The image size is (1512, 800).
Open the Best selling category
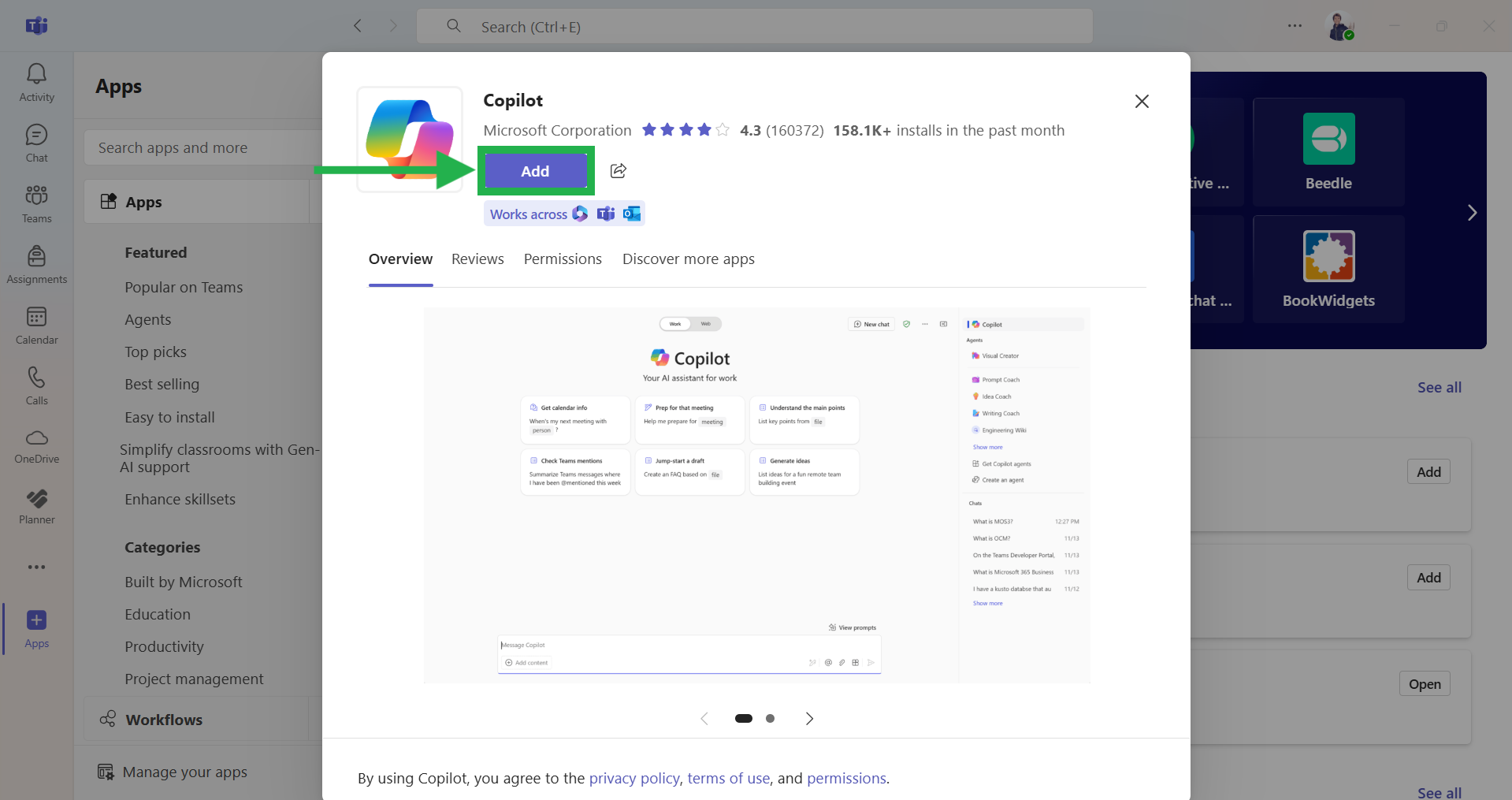[162, 385]
